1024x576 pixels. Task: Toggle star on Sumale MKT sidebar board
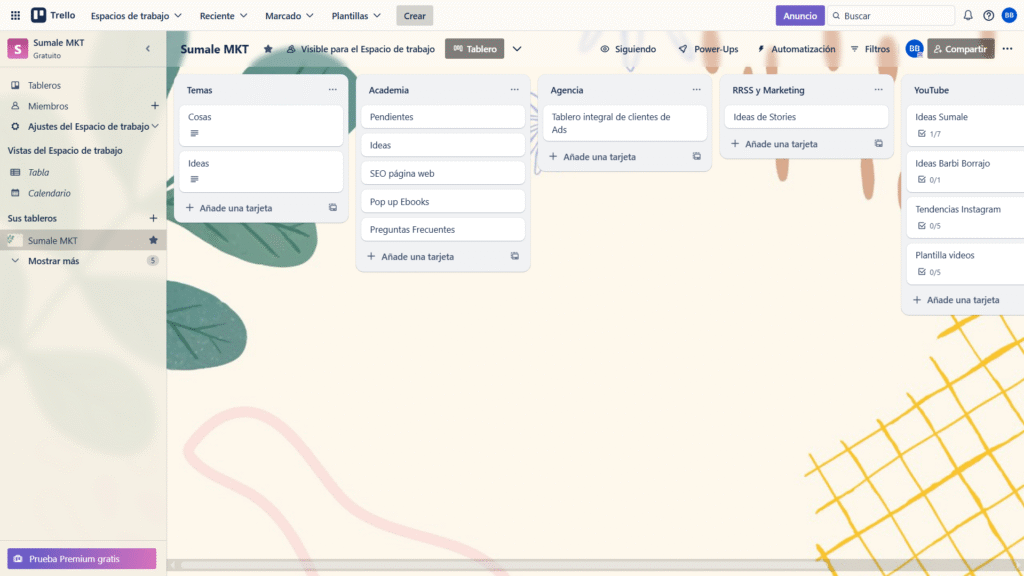click(x=153, y=240)
